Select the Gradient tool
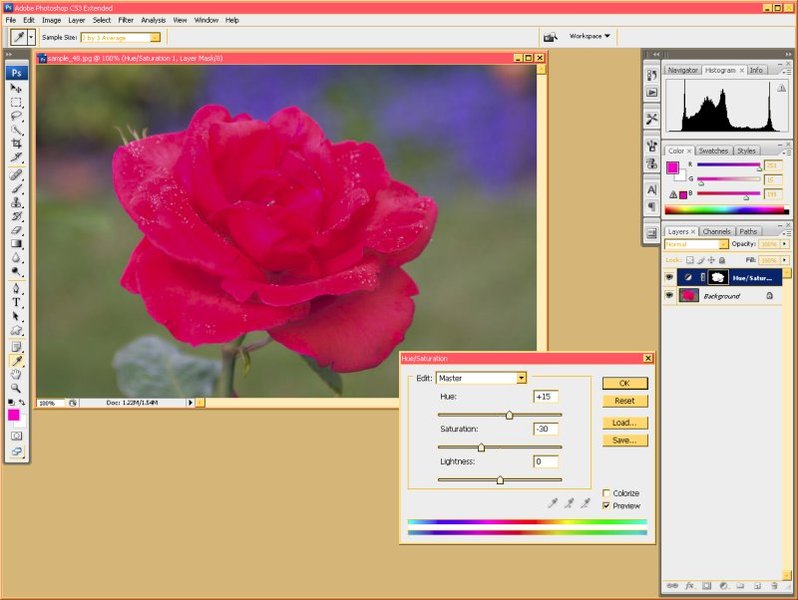Screen dimensions: 798x600 [16, 244]
